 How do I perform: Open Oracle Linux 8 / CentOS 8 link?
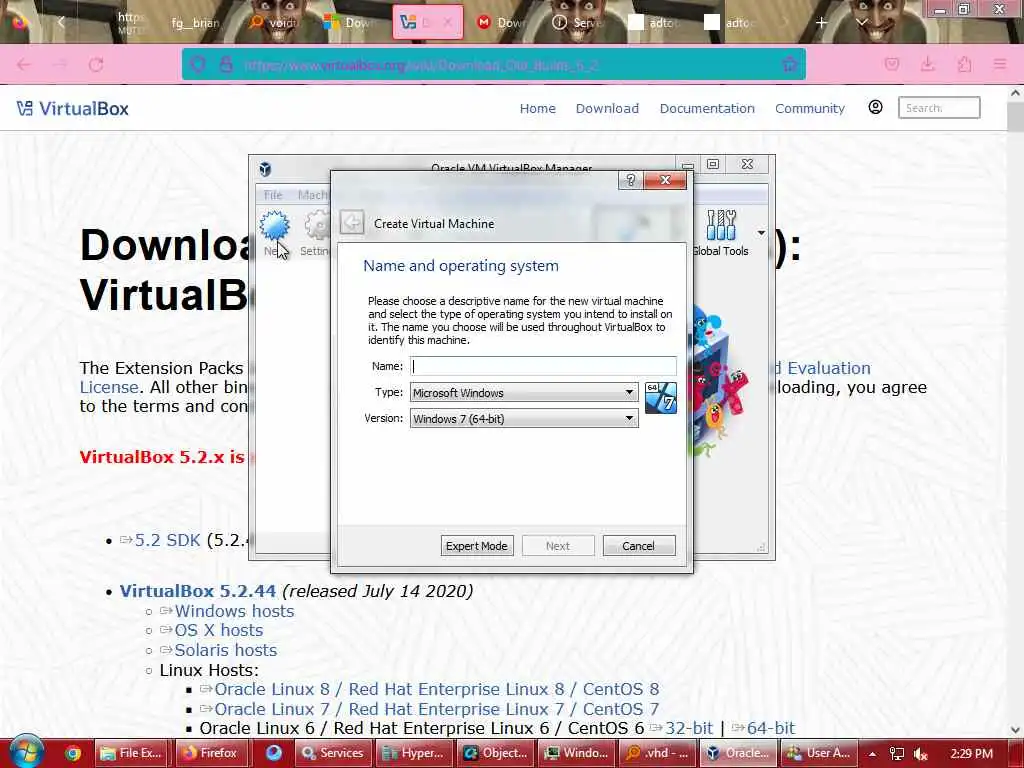click(436, 690)
